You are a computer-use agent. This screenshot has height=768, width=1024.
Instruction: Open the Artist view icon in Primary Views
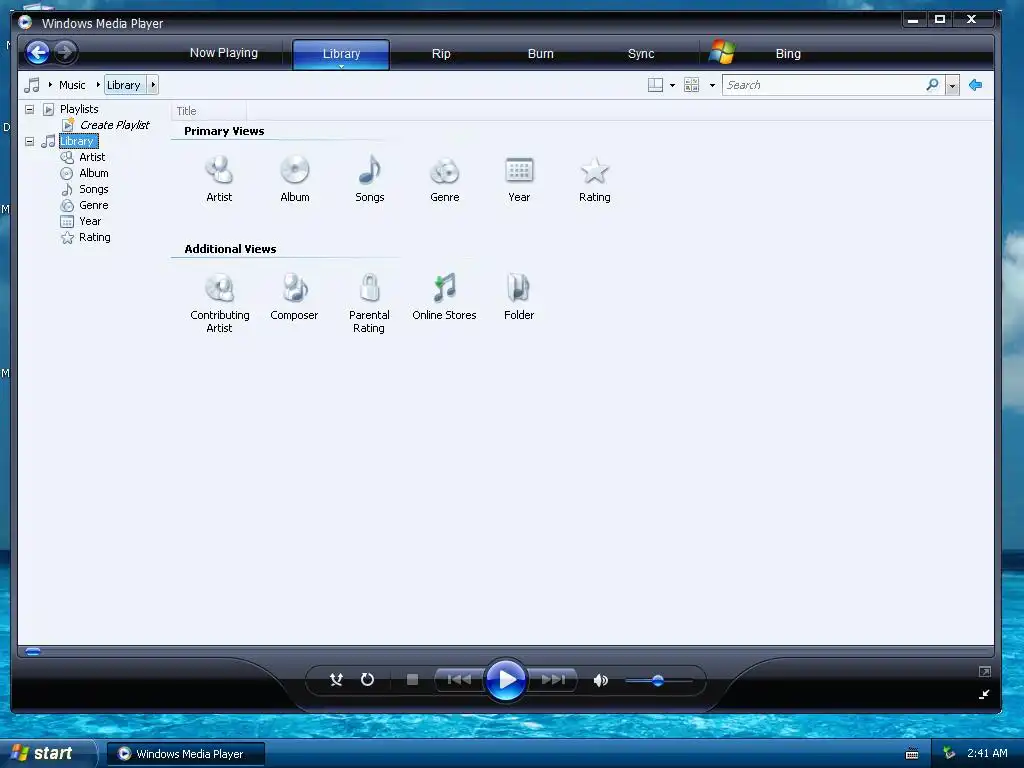pyautogui.click(x=219, y=170)
